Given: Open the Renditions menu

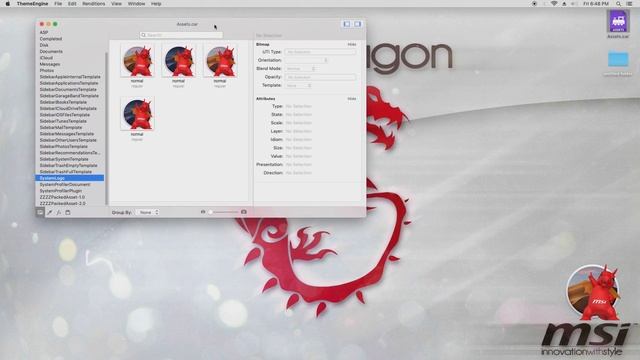Looking at the screenshot, I should [93, 4].
